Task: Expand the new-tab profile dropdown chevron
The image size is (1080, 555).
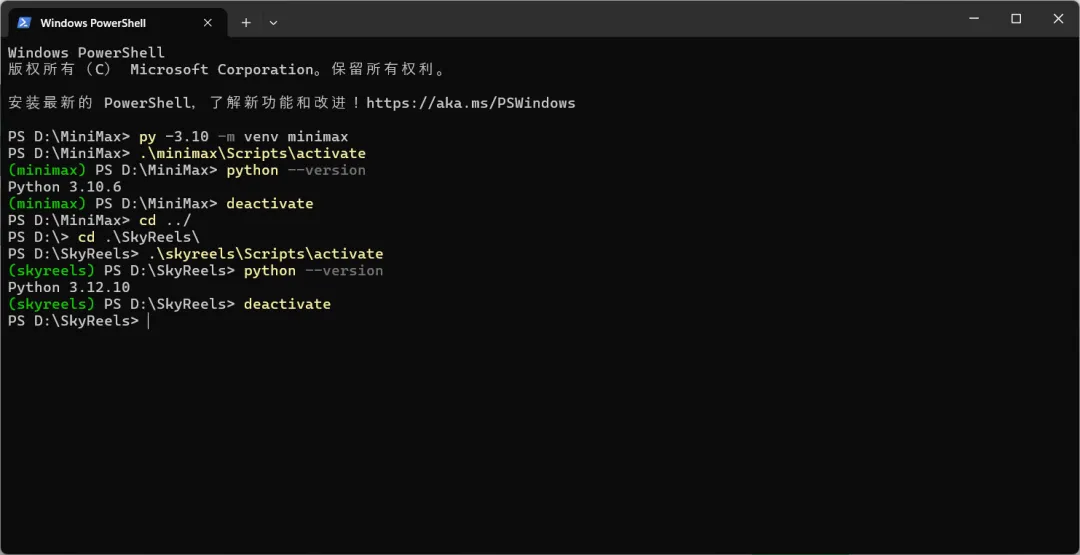Action: [273, 22]
